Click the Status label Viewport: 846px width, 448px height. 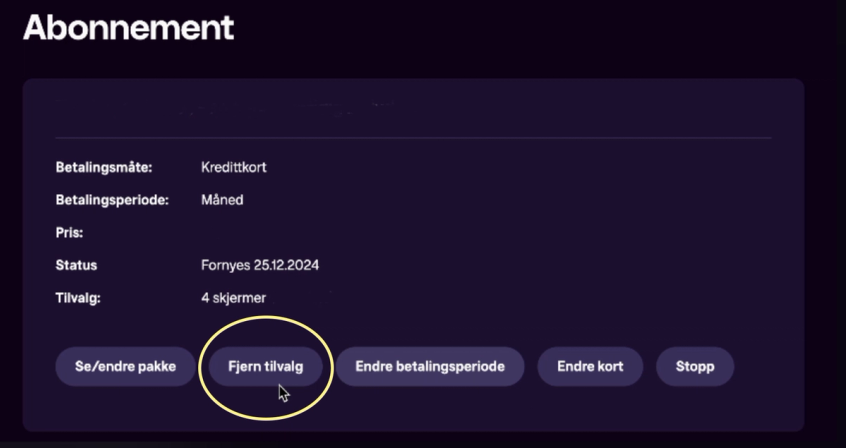click(76, 266)
